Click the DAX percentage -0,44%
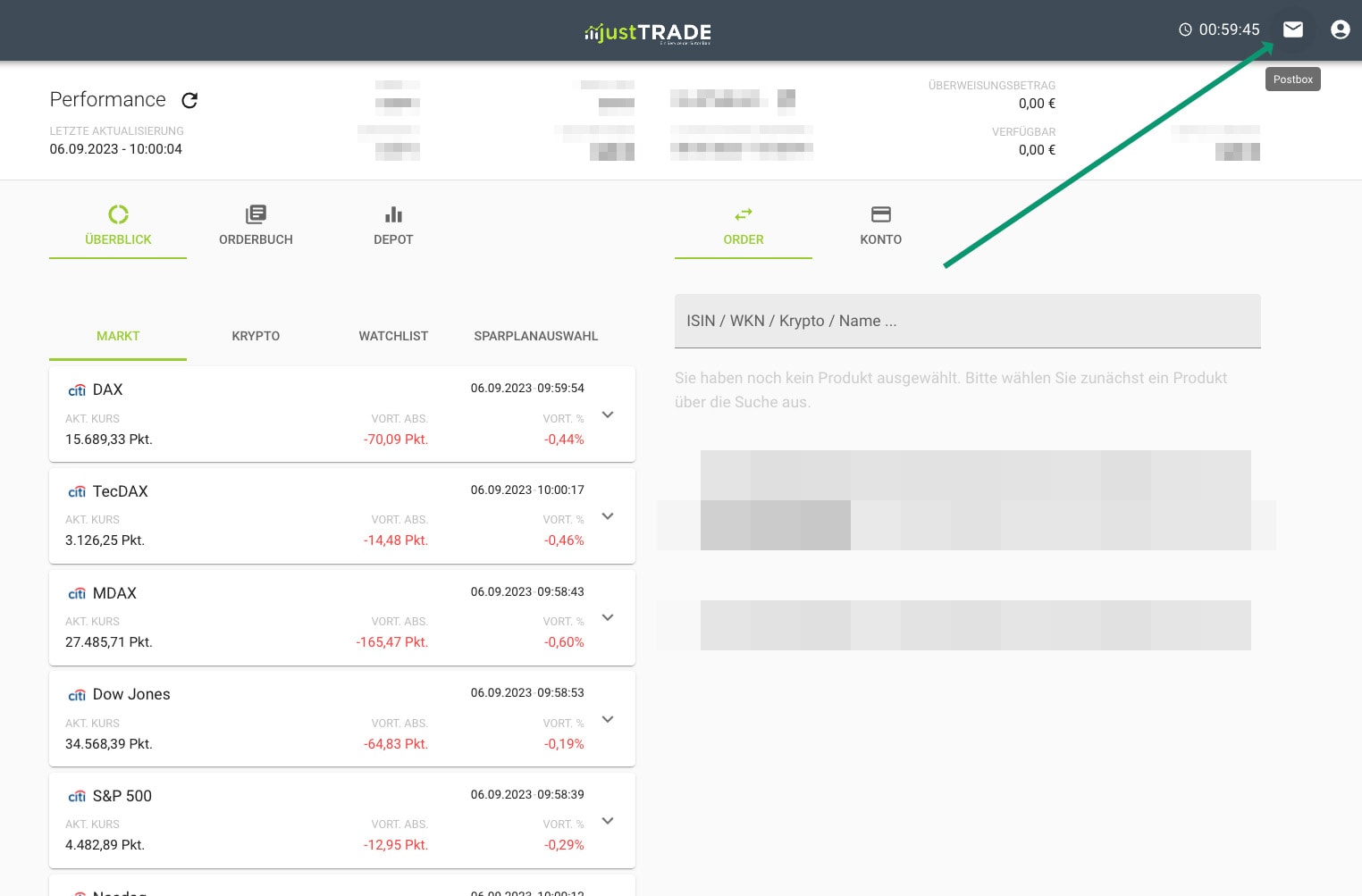The height and width of the screenshot is (896, 1362). coord(564,440)
